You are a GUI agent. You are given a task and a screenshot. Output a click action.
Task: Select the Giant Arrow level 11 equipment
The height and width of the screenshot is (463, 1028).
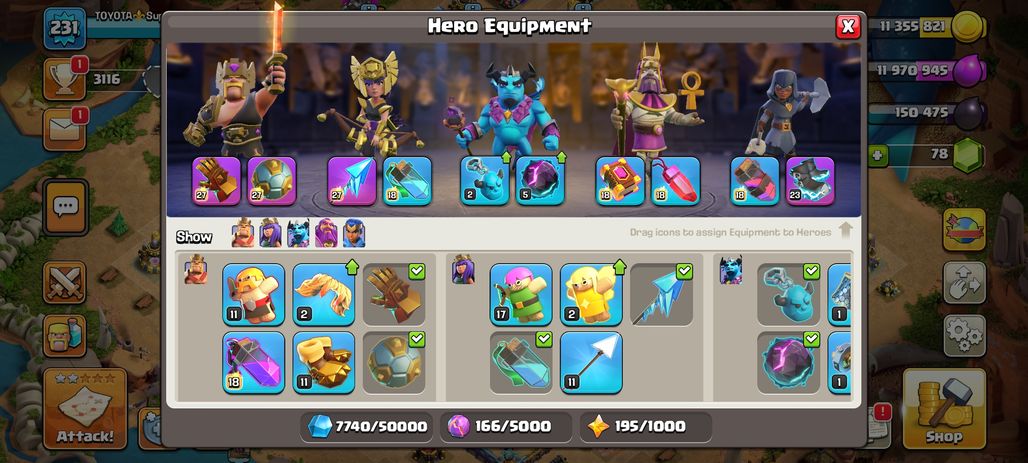pos(591,363)
